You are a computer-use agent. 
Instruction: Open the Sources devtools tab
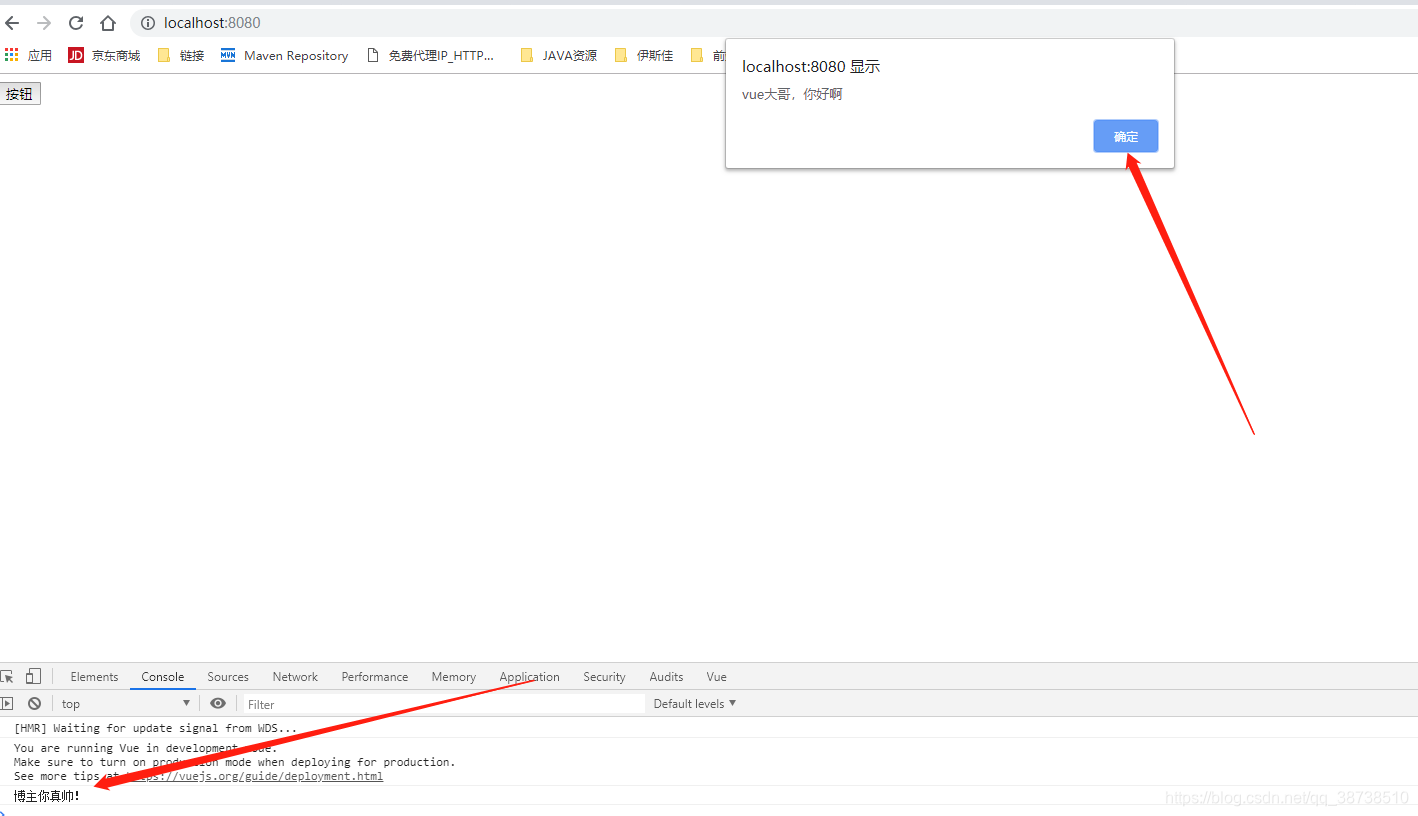(x=228, y=677)
